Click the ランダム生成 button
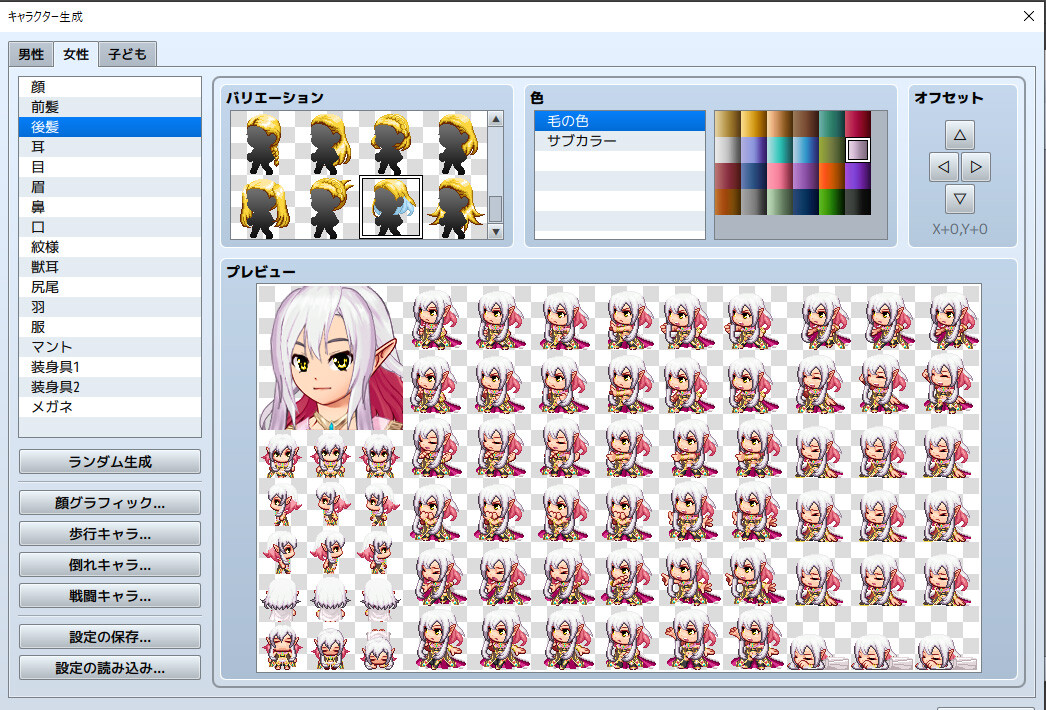Image resolution: width=1046 pixels, height=710 pixels. (109, 462)
